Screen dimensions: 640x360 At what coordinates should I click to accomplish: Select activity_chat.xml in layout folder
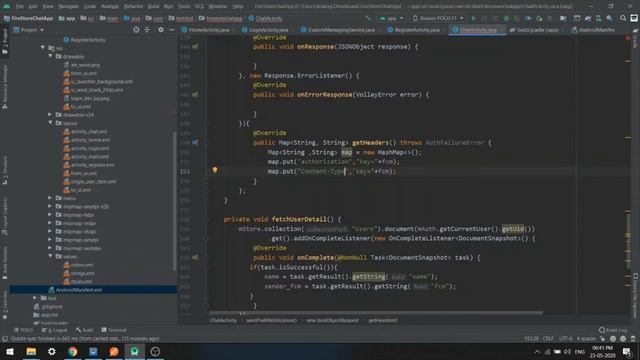[89, 131]
